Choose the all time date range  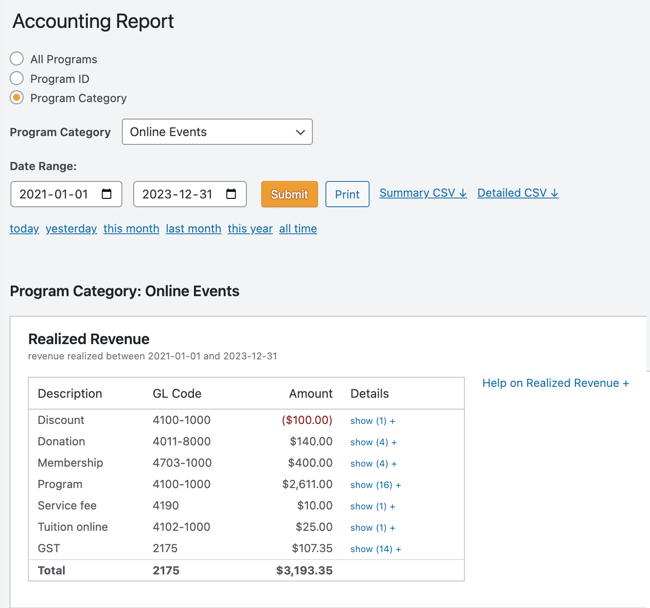298,229
